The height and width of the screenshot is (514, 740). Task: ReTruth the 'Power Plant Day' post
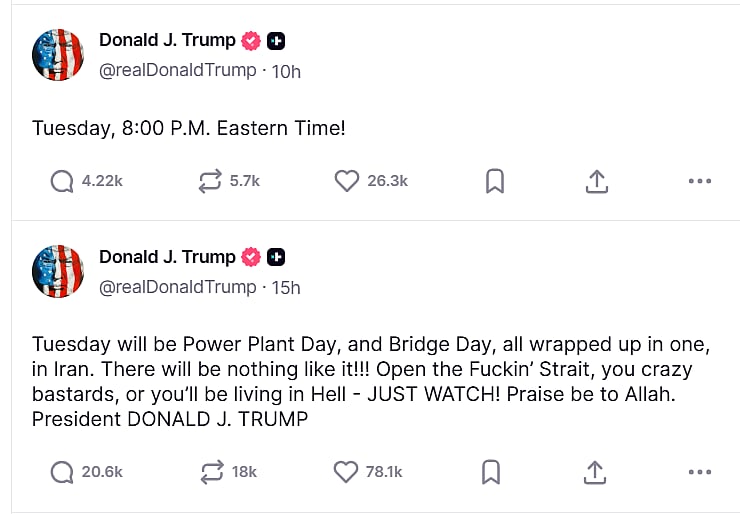point(209,471)
